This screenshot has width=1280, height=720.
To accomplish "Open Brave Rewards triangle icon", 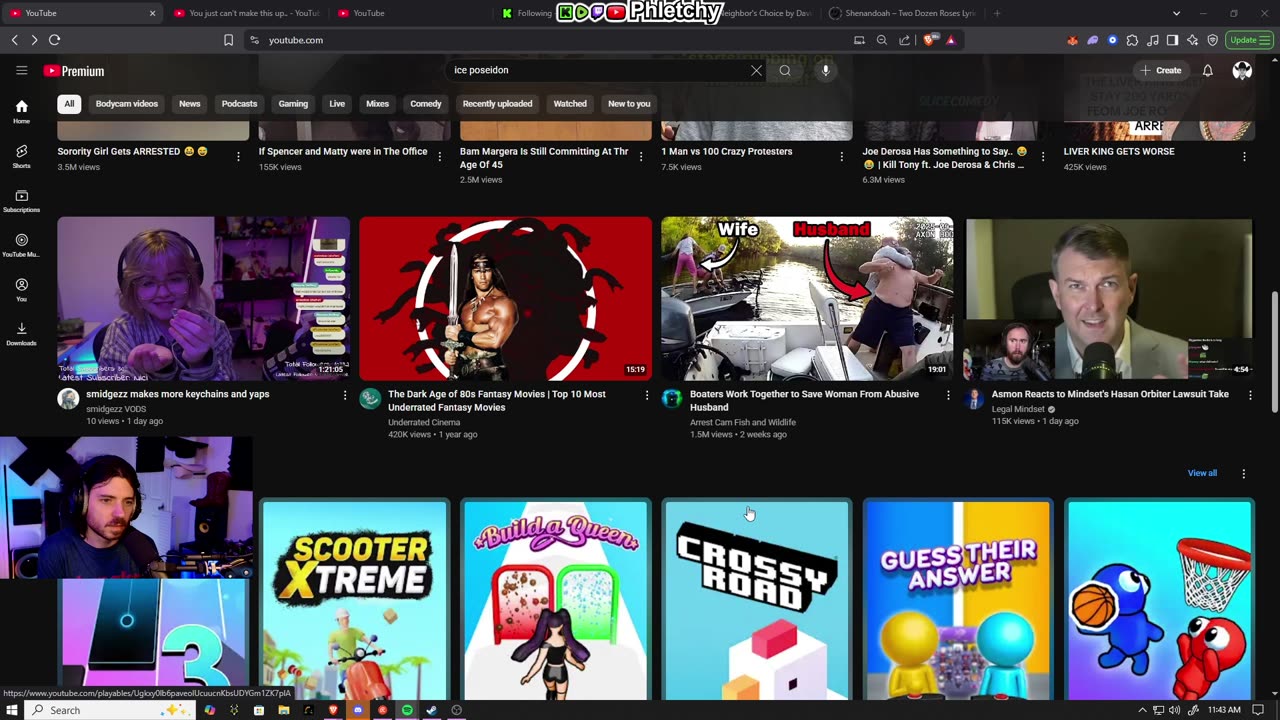I will coord(950,40).
